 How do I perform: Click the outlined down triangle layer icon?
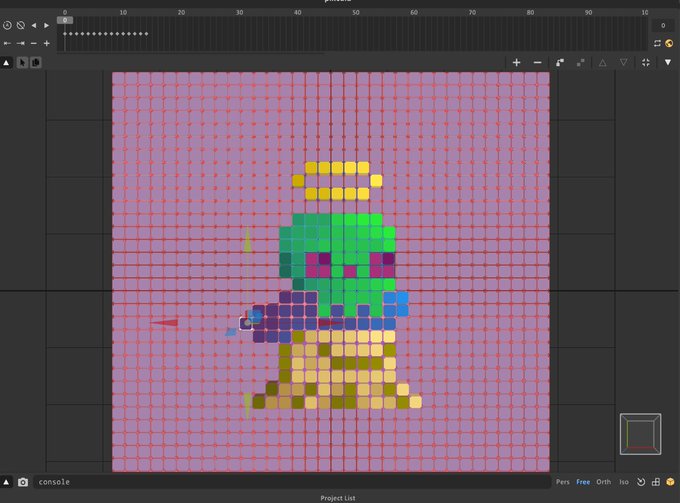pyautogui.click(x=623, y=63)
